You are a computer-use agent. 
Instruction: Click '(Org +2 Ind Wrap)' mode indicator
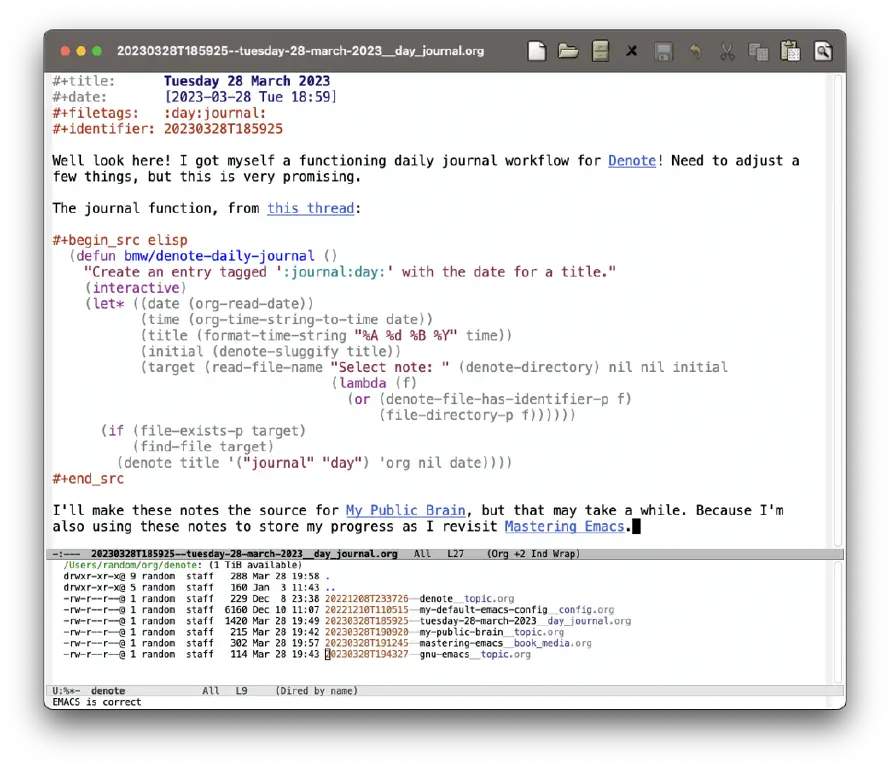pyautogui.click(x=534, y=553)
